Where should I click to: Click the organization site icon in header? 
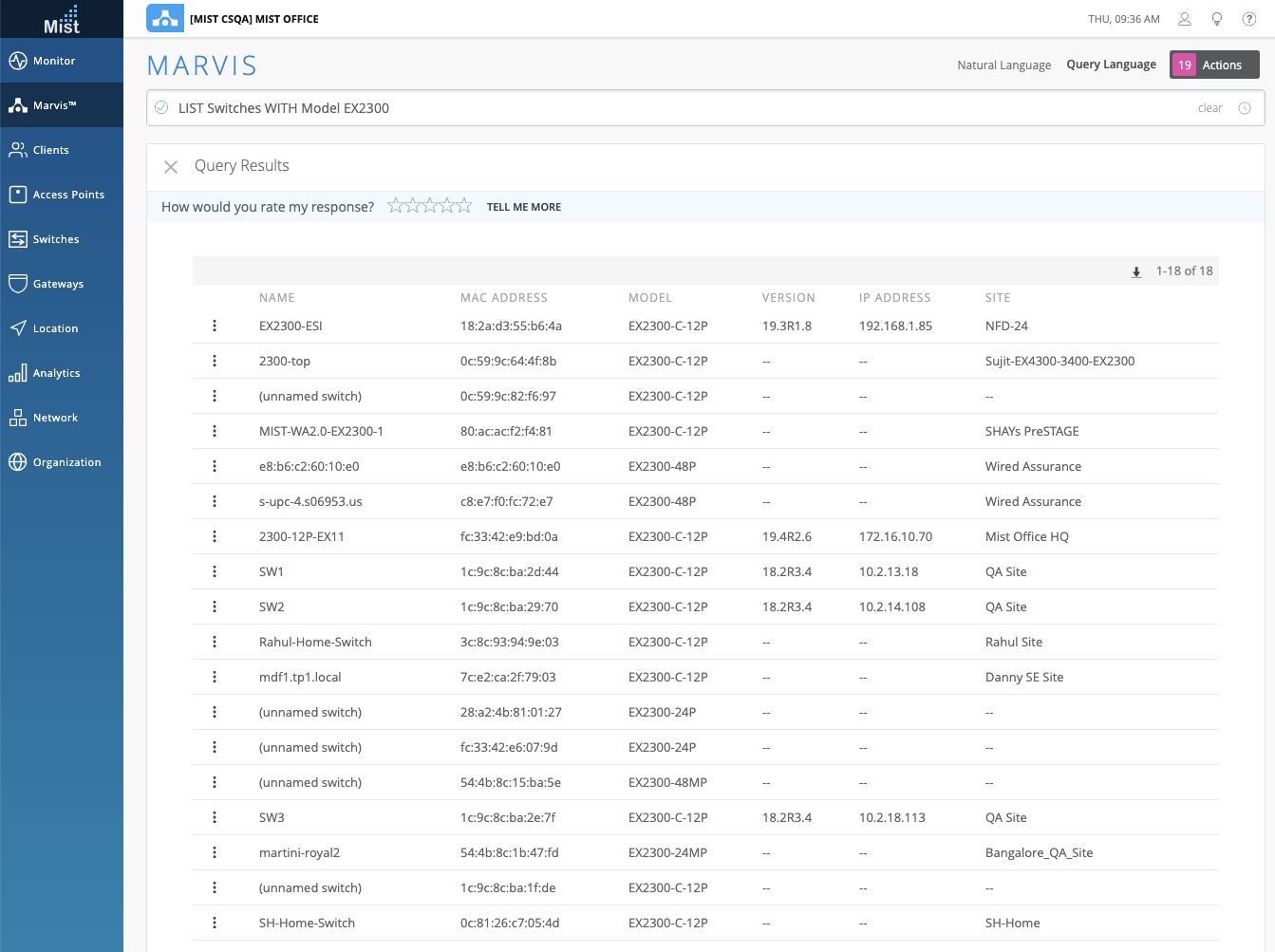click(x=165, y=19)
